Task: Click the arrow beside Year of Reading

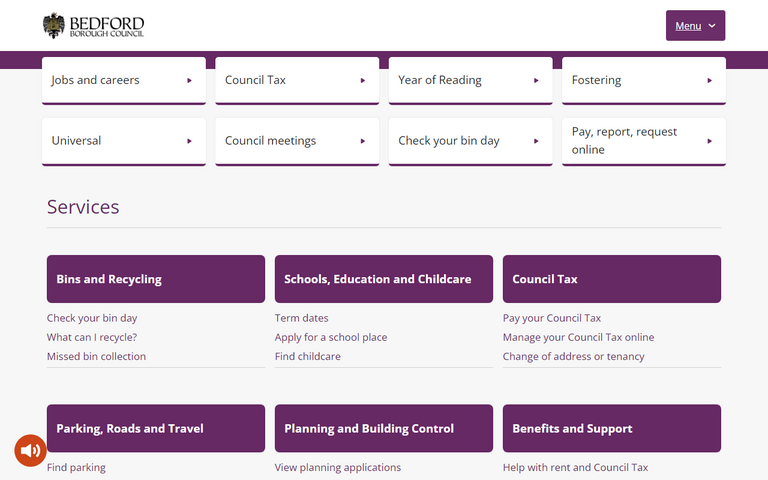Action: [x=536, y=81]
